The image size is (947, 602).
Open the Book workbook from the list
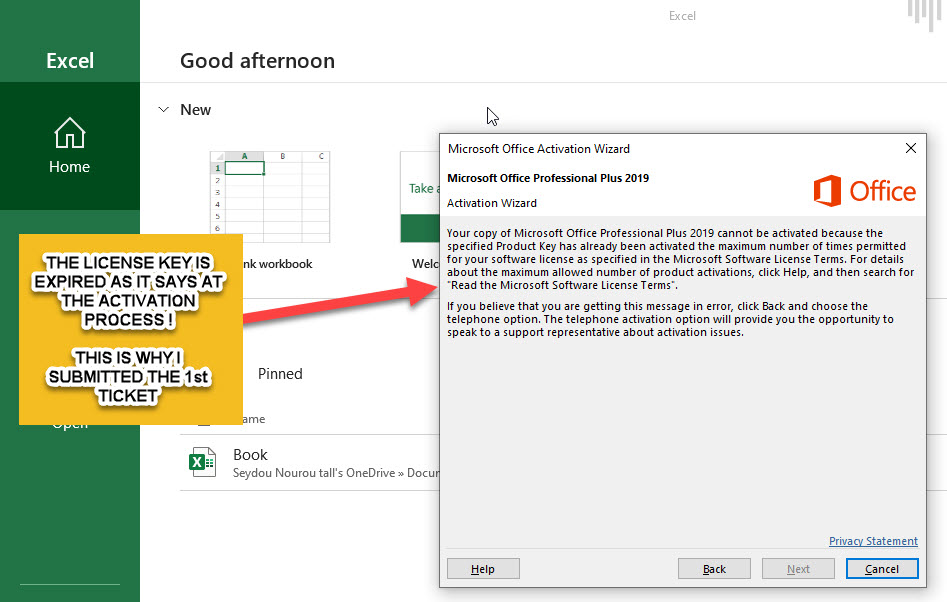(x=250, y=455)
